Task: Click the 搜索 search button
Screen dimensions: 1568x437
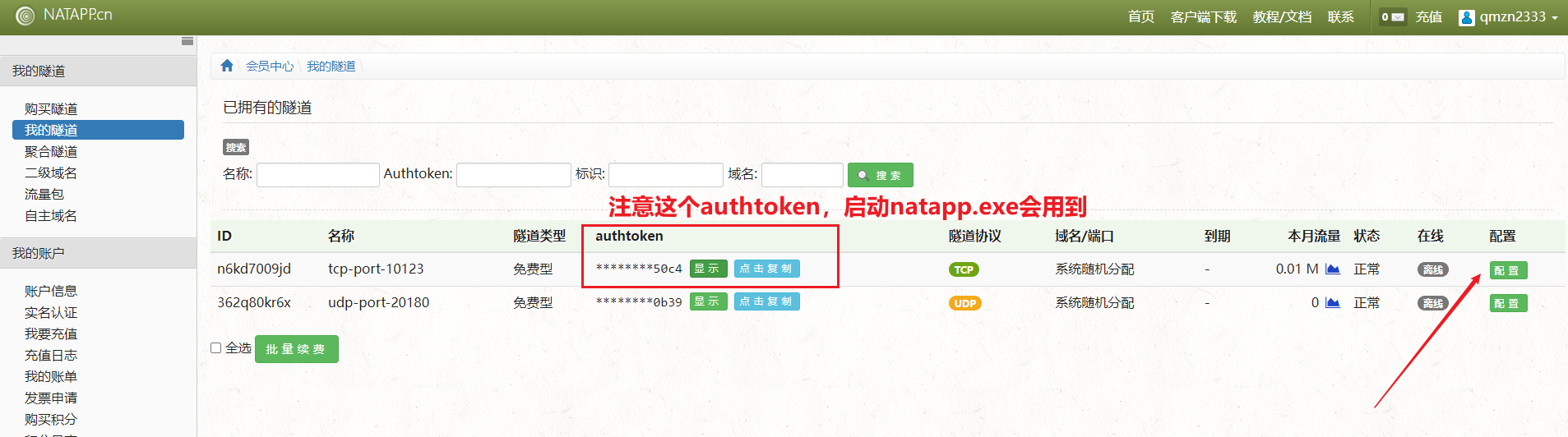Action: click(x=881, y=175)
